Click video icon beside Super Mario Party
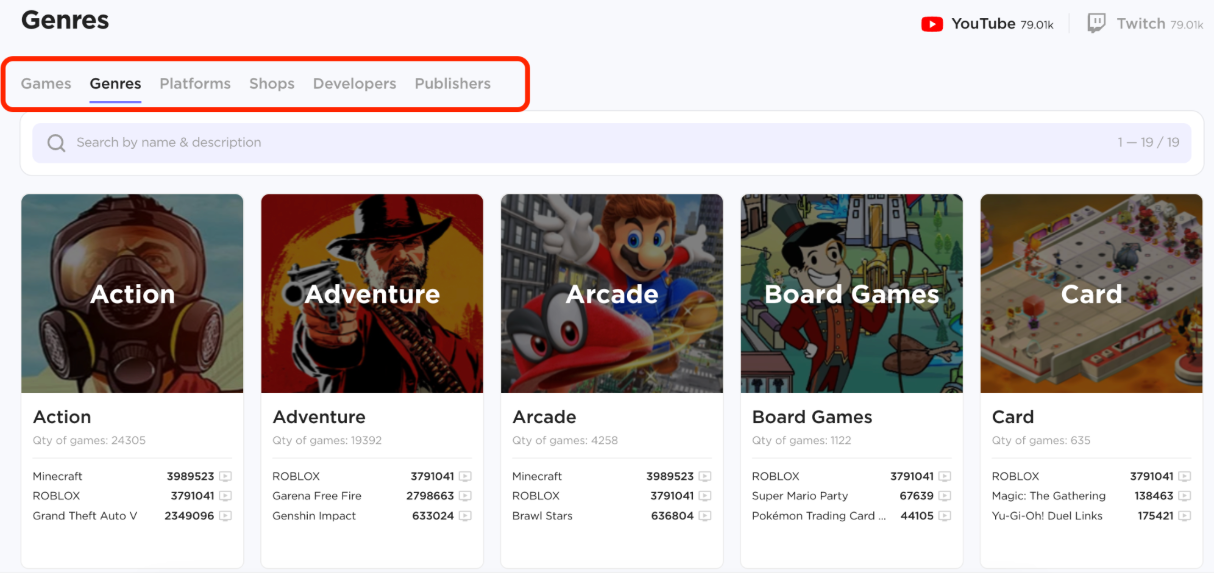Viewport: 1214px width, 573px height. pyautogui.click(x=945, y=496)
